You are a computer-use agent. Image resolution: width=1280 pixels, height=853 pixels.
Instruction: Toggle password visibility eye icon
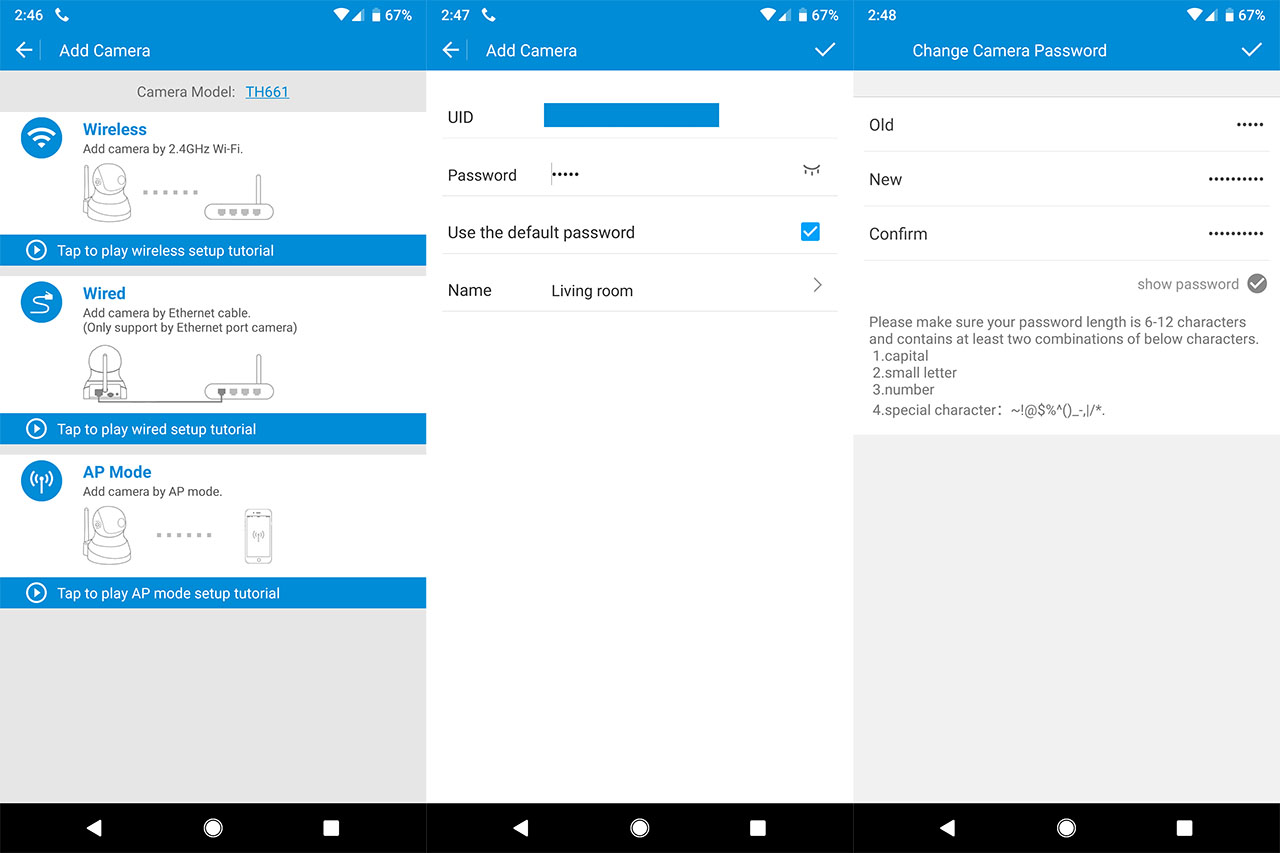(811, 172)
